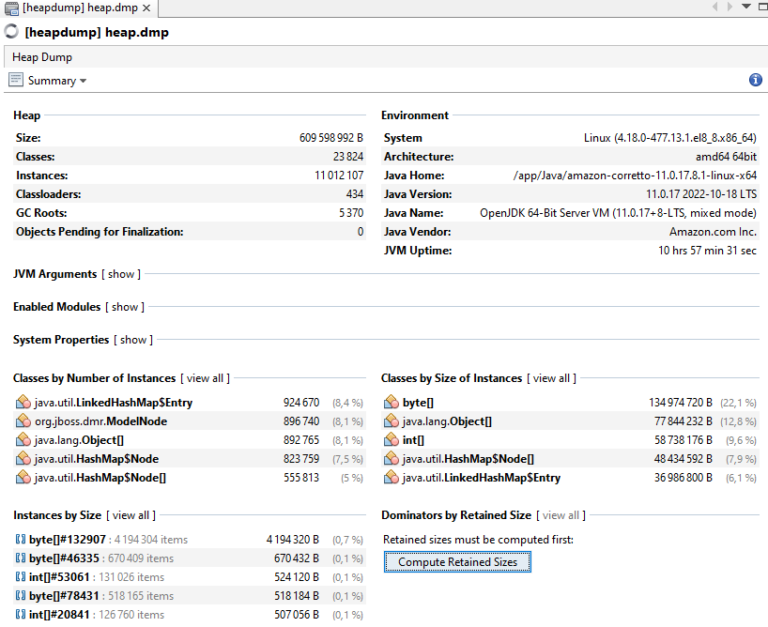Click the blue information icon
This screenshot has width=768, height=627.
point(755,80)
